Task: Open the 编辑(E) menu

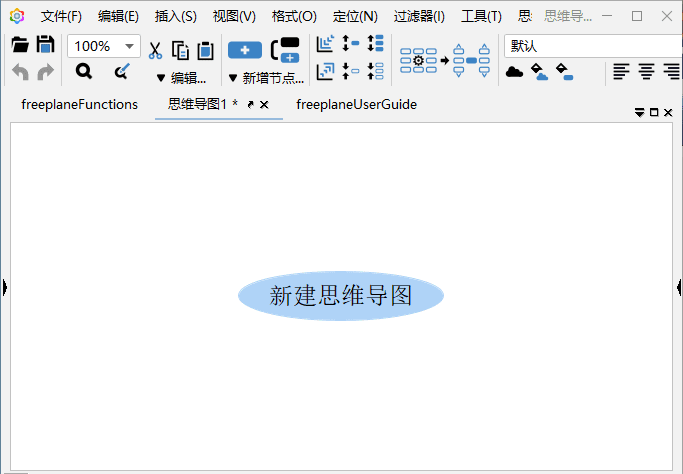Action: (x=118, y=17)
